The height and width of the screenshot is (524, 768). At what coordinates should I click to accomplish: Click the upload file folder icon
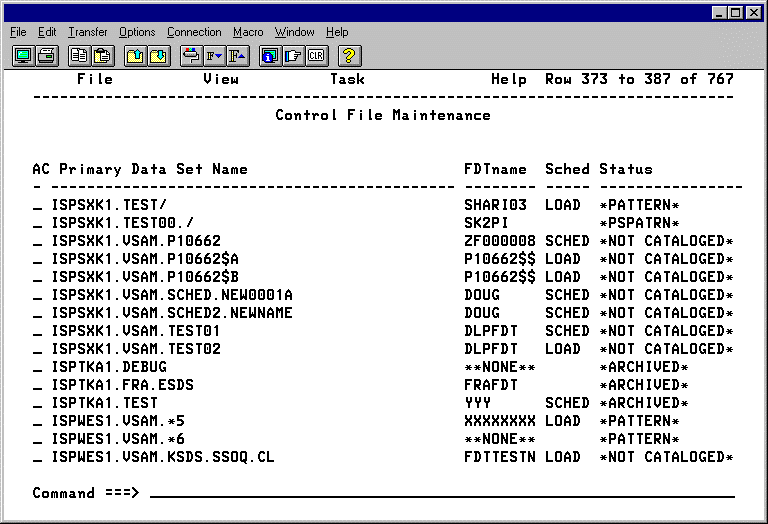pos(135,56)
